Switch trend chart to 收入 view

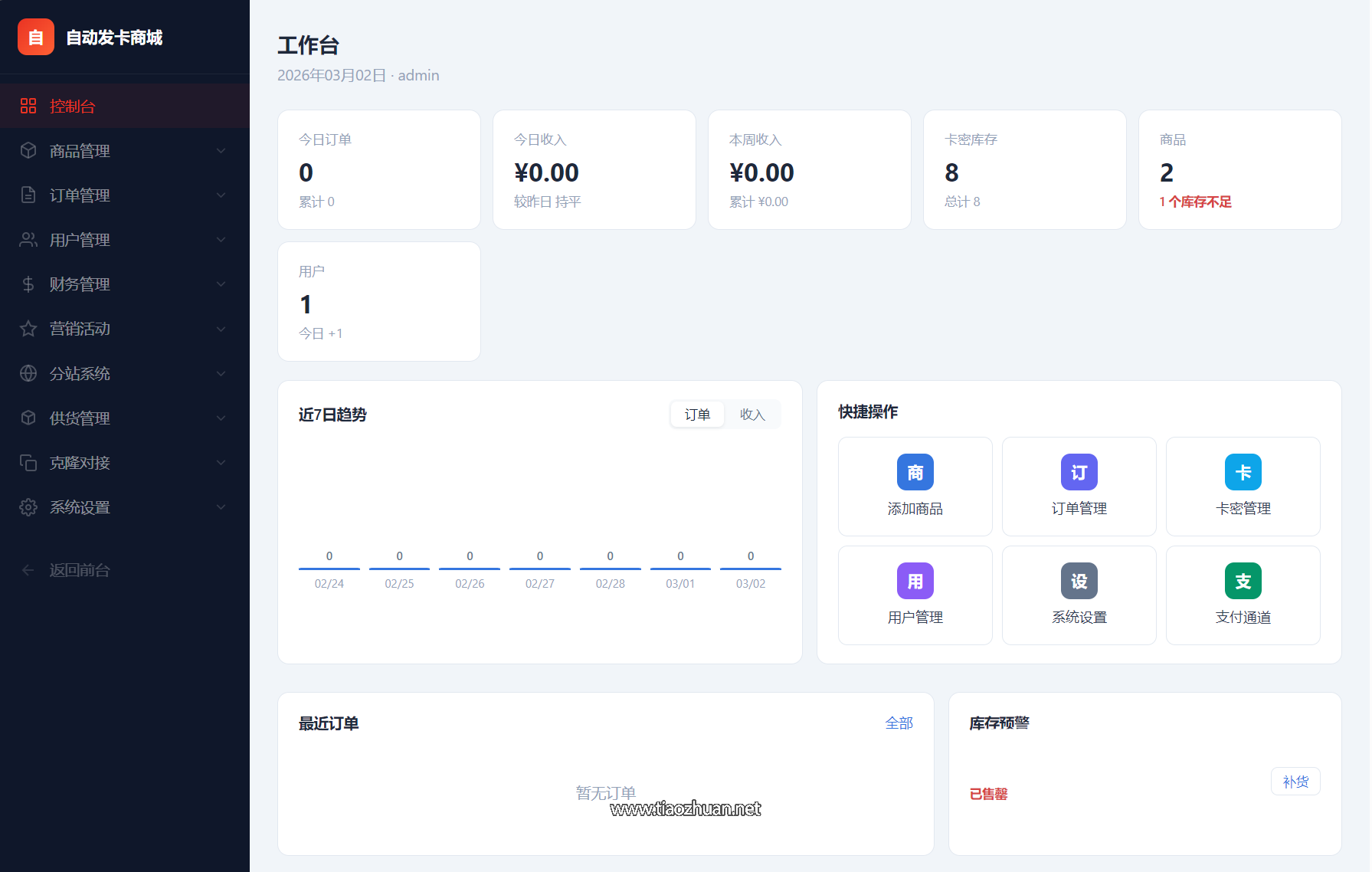click(752, 415)
